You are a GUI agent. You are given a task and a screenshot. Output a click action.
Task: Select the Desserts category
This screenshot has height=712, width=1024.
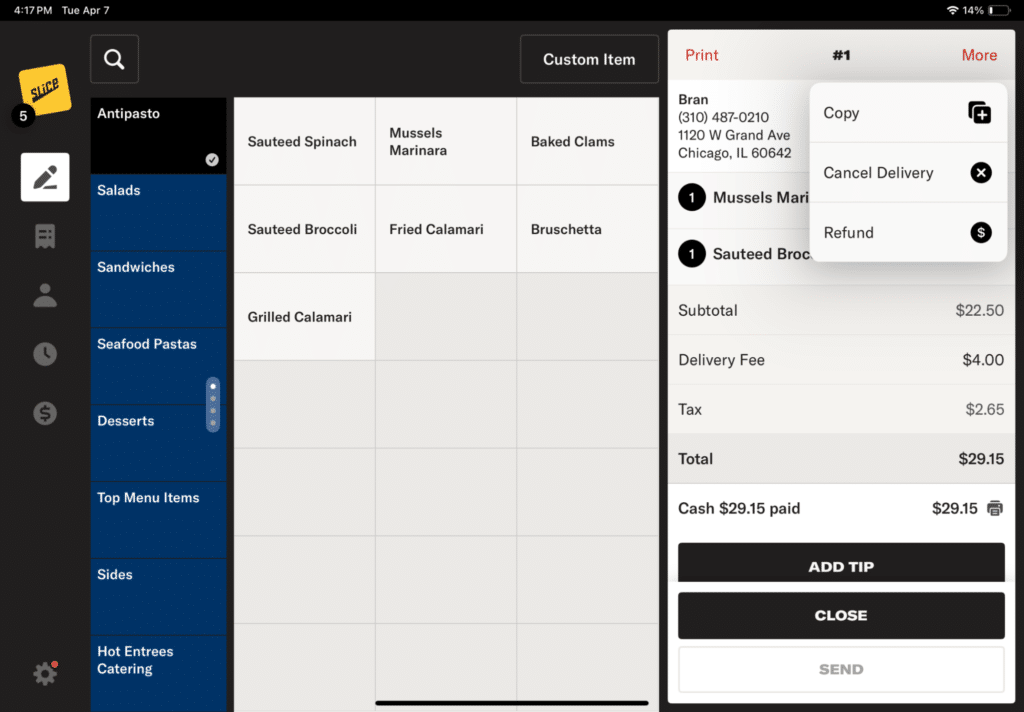tap(158, 443)
